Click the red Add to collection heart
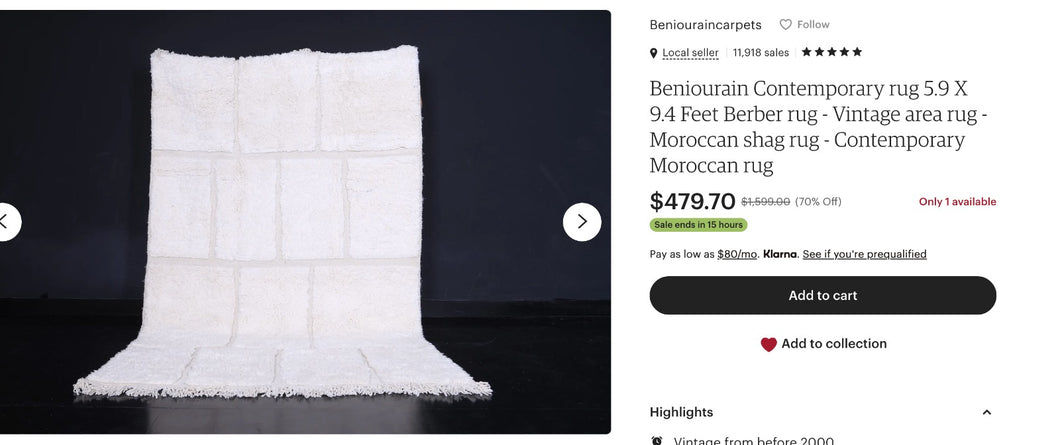The height and width of the screenshot is (445, 1060). click(768, 344)
